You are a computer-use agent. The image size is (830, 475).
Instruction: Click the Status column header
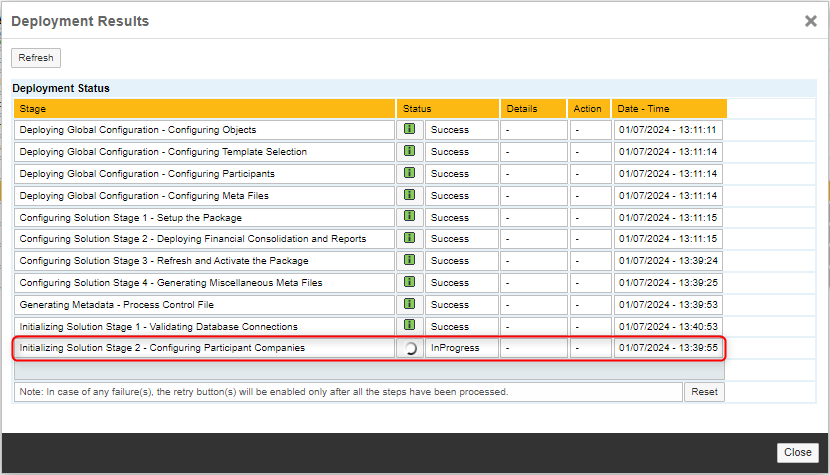(447, 108)
